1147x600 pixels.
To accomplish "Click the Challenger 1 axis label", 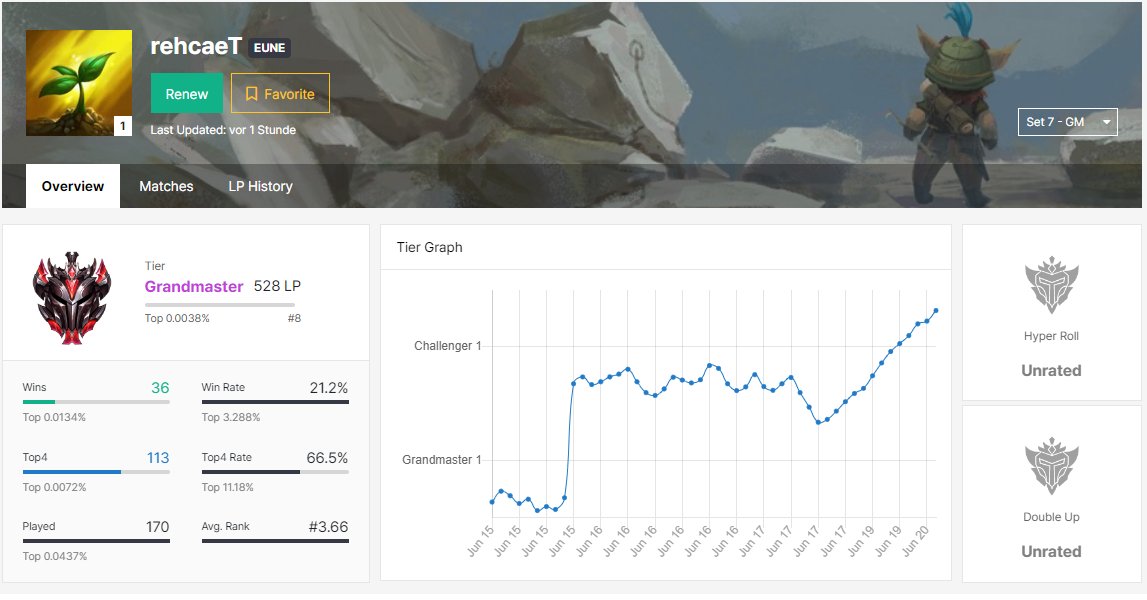I will [448, 345].
